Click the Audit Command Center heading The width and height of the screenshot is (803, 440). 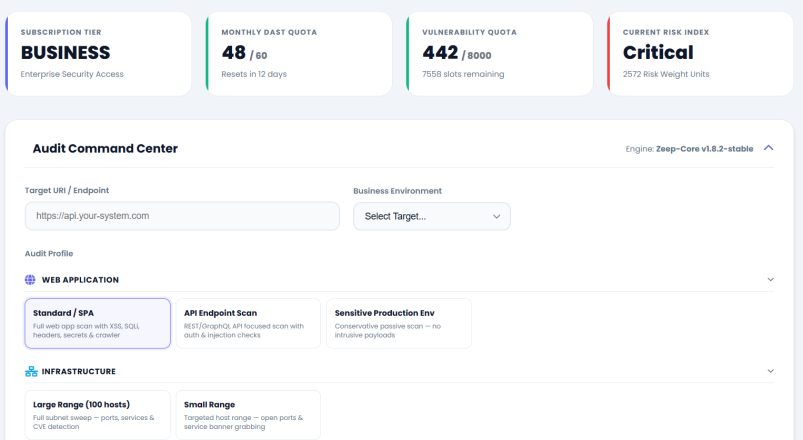click(x=105, y=149)
